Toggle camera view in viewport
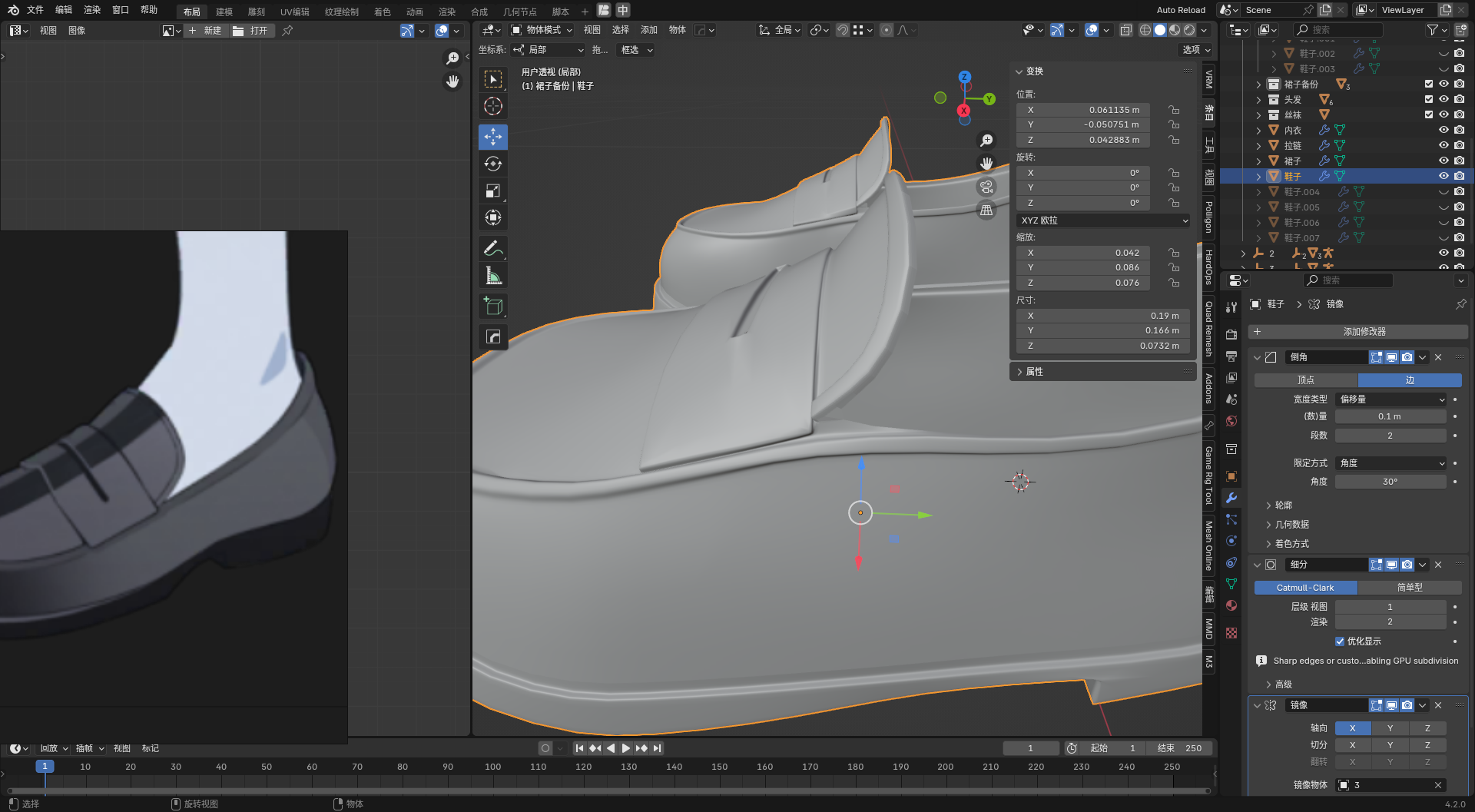Viewport: 1475px width, 812px height. pos(986,187)
